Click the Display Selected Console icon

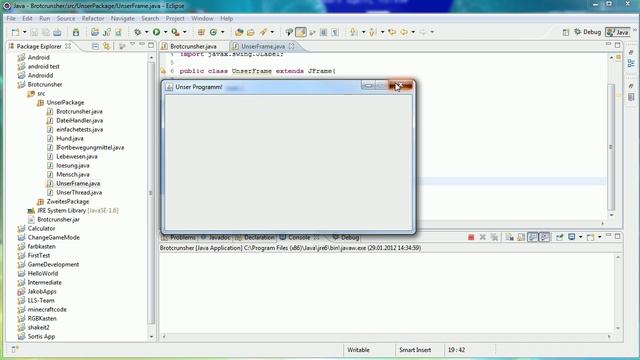572,237
